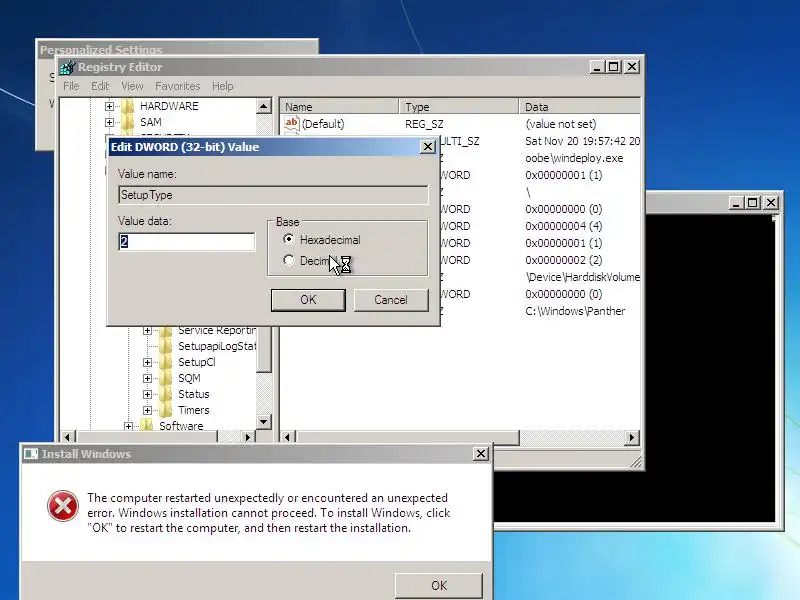800x600 pixels.
Task: Click the tree pane scroll left arrow
Action: pos(67,437)
